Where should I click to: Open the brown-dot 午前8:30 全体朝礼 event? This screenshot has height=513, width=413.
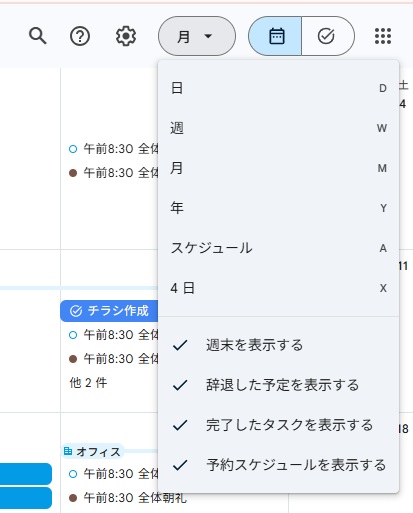click(x=128, y=498)
